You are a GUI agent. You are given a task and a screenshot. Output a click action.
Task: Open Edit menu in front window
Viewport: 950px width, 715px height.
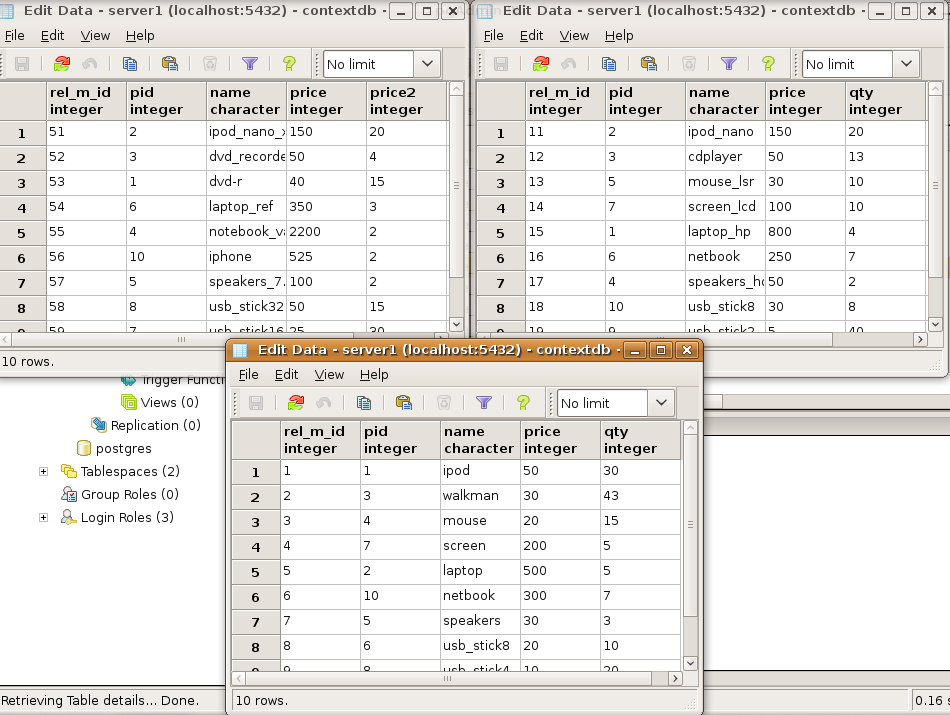[286, 374]
